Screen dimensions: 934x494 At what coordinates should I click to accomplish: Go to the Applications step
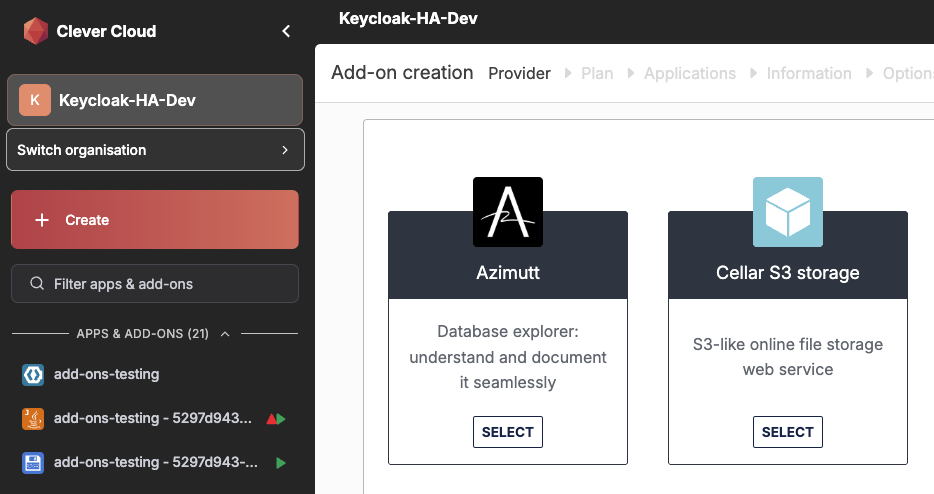[x=690, y=73]
